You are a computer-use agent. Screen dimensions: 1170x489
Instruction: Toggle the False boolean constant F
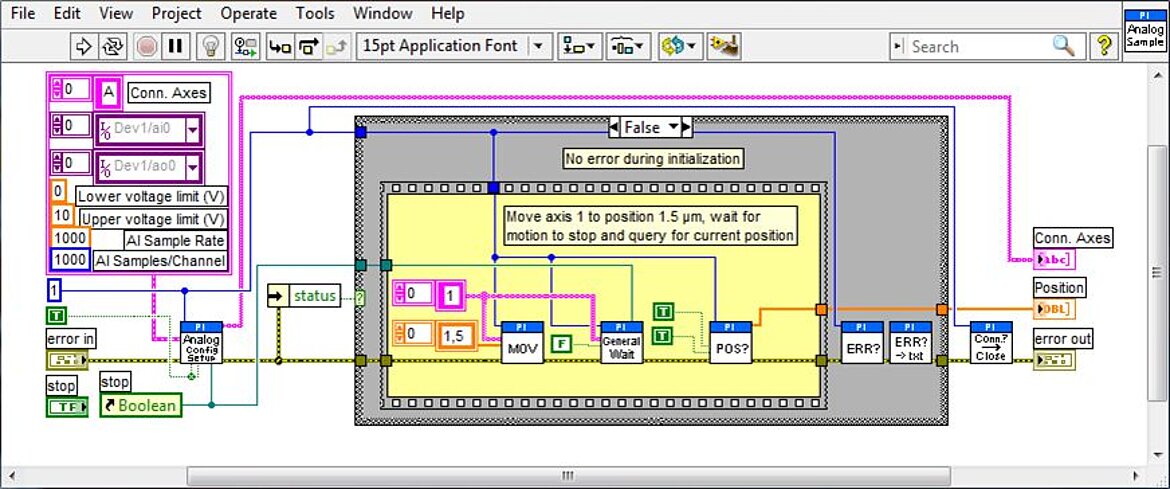pyautogui.click(x=561, y=344)
